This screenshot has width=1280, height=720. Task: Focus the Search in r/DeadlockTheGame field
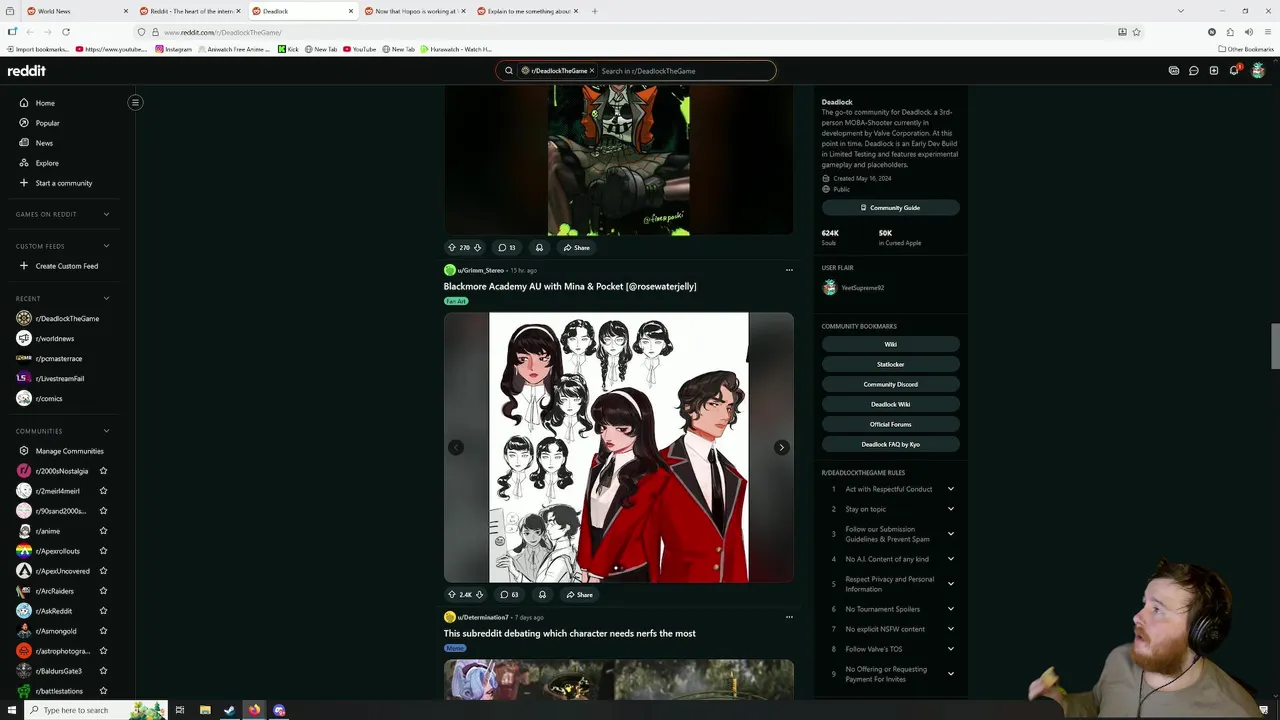685,71
